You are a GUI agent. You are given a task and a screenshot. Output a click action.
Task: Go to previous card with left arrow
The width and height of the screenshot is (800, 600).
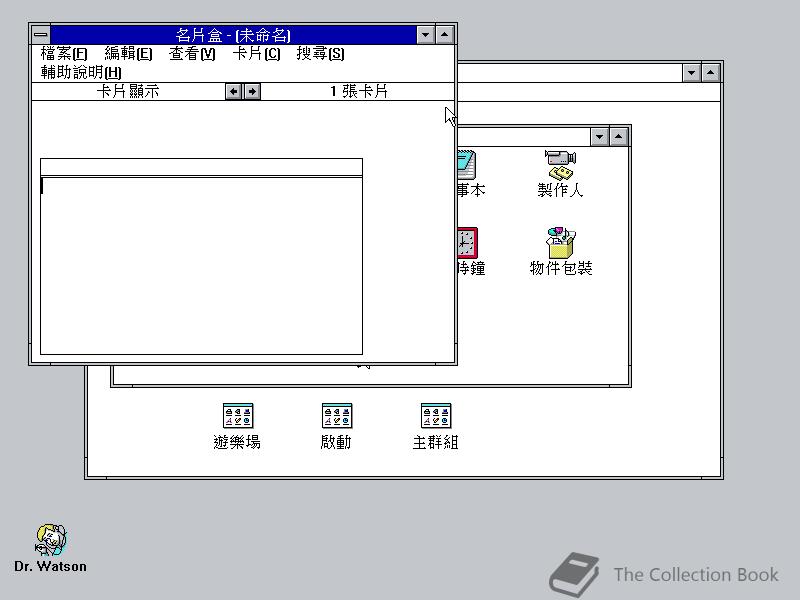click(x=234, y=91)
